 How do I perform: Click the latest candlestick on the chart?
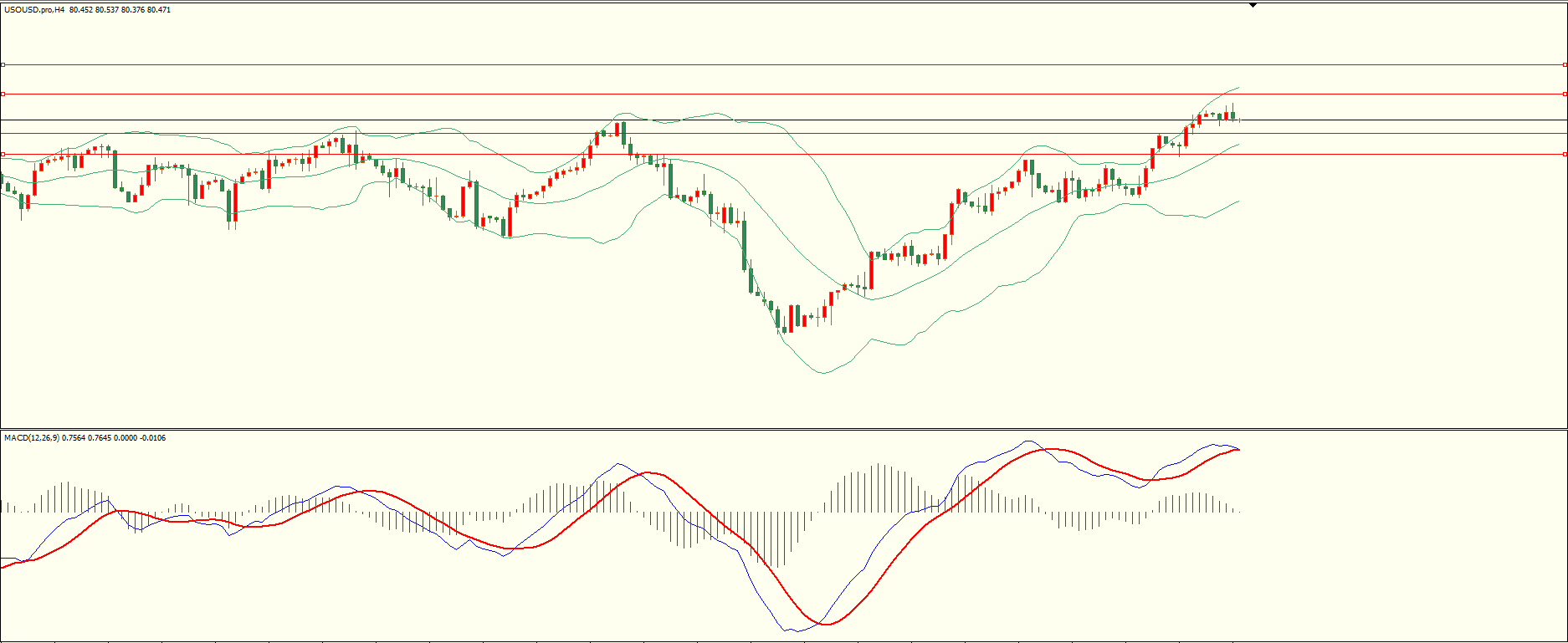coord(1232,115)
